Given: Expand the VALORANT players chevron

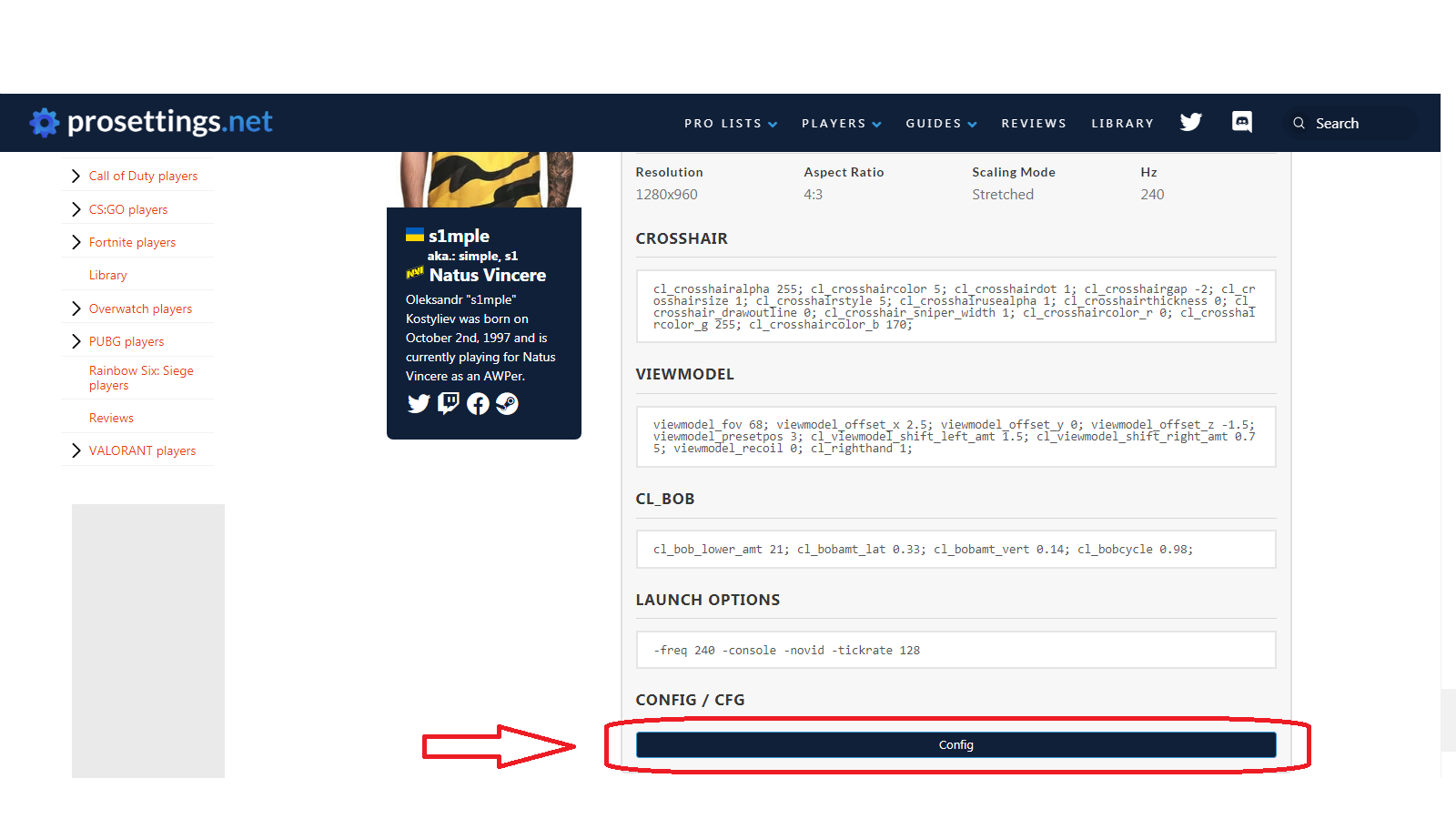Looking at the screenshot, I should point(76,450).
